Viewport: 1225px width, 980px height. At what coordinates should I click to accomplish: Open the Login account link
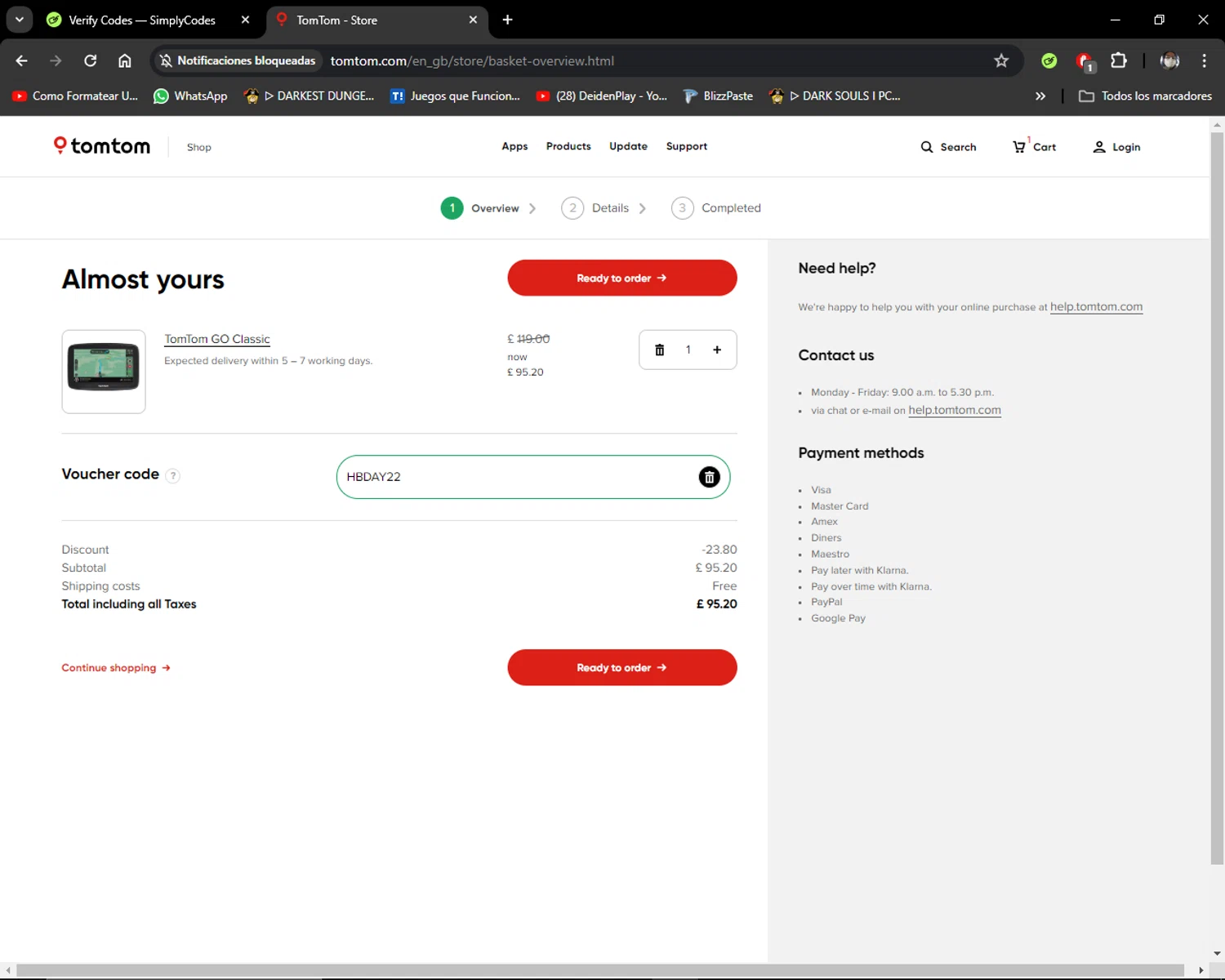point(1116,147)
